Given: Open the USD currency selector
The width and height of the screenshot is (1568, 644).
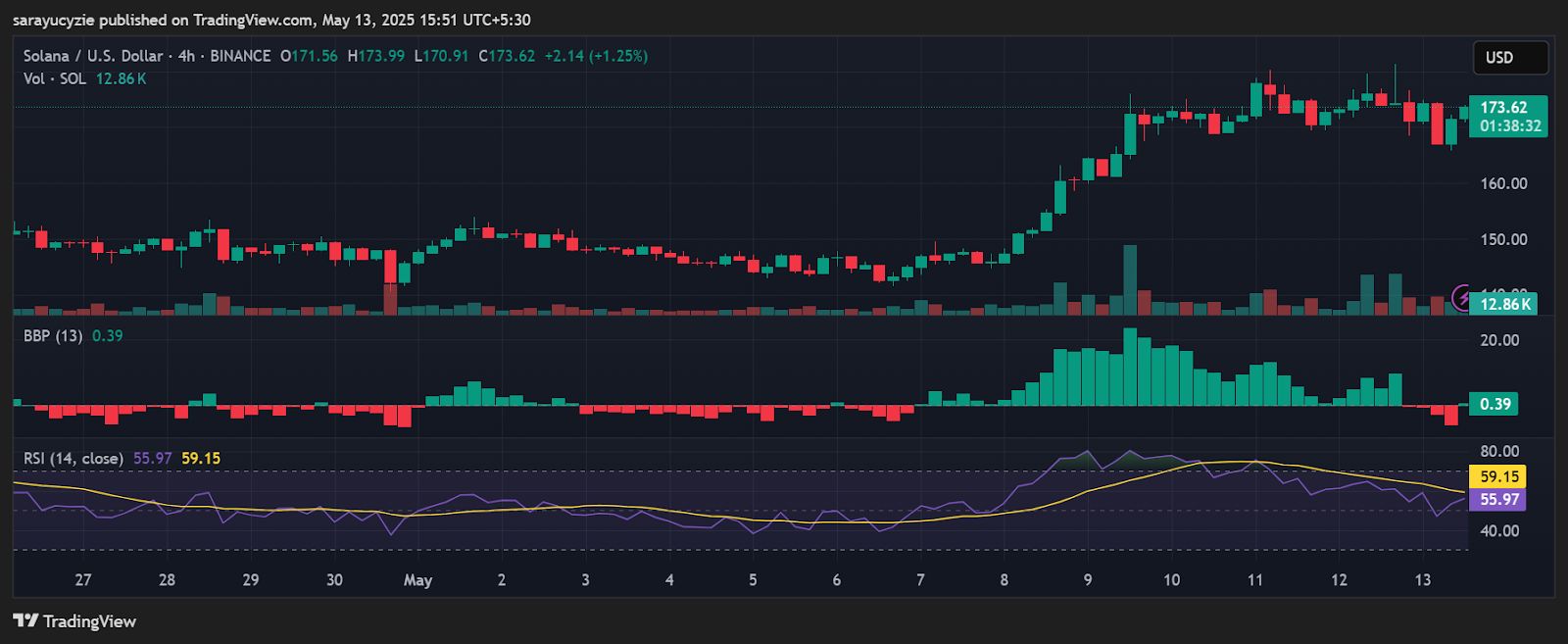Looking at the screenshot, I should click(x=1510, y=58).
